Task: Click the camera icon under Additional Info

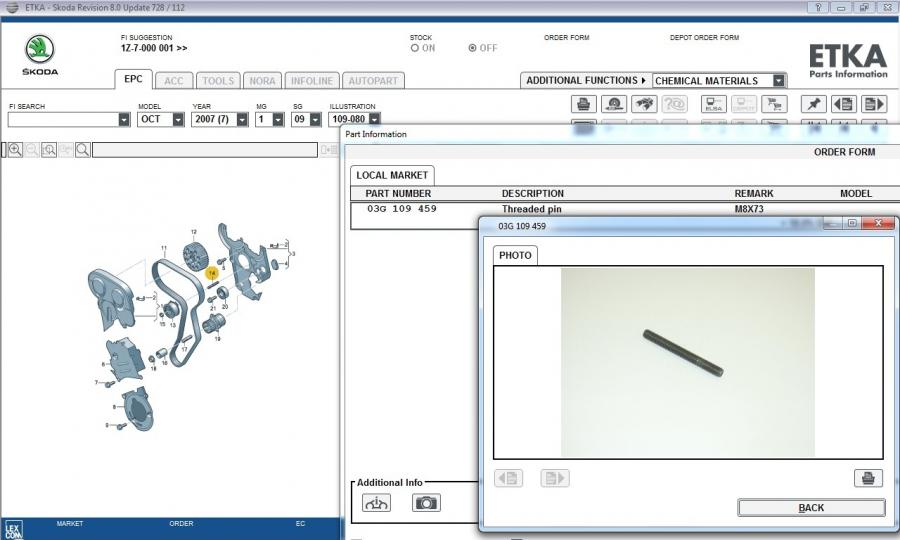Action: pos(426,503)
